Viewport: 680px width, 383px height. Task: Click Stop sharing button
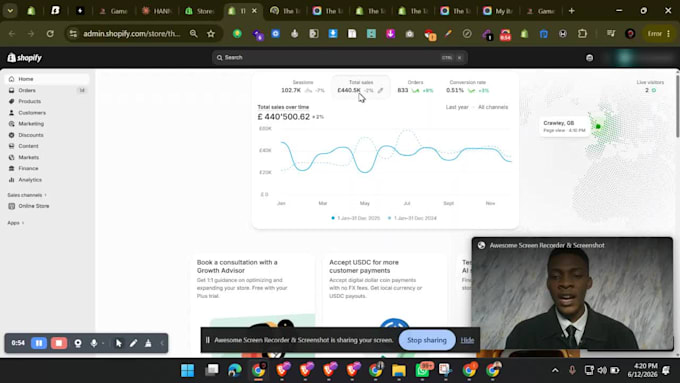click(x=427, y=340)
